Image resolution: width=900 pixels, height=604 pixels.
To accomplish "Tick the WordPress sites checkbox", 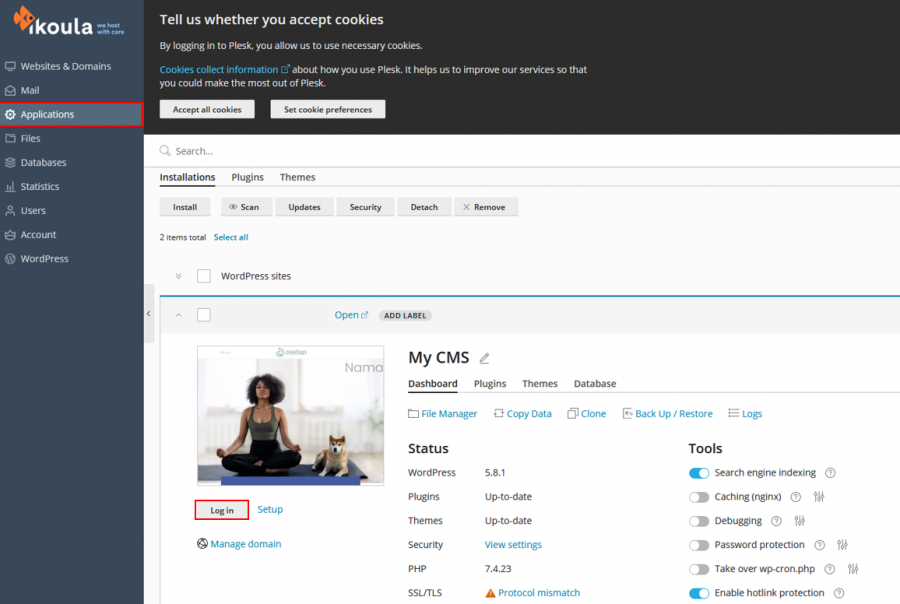I will (204, 276).
